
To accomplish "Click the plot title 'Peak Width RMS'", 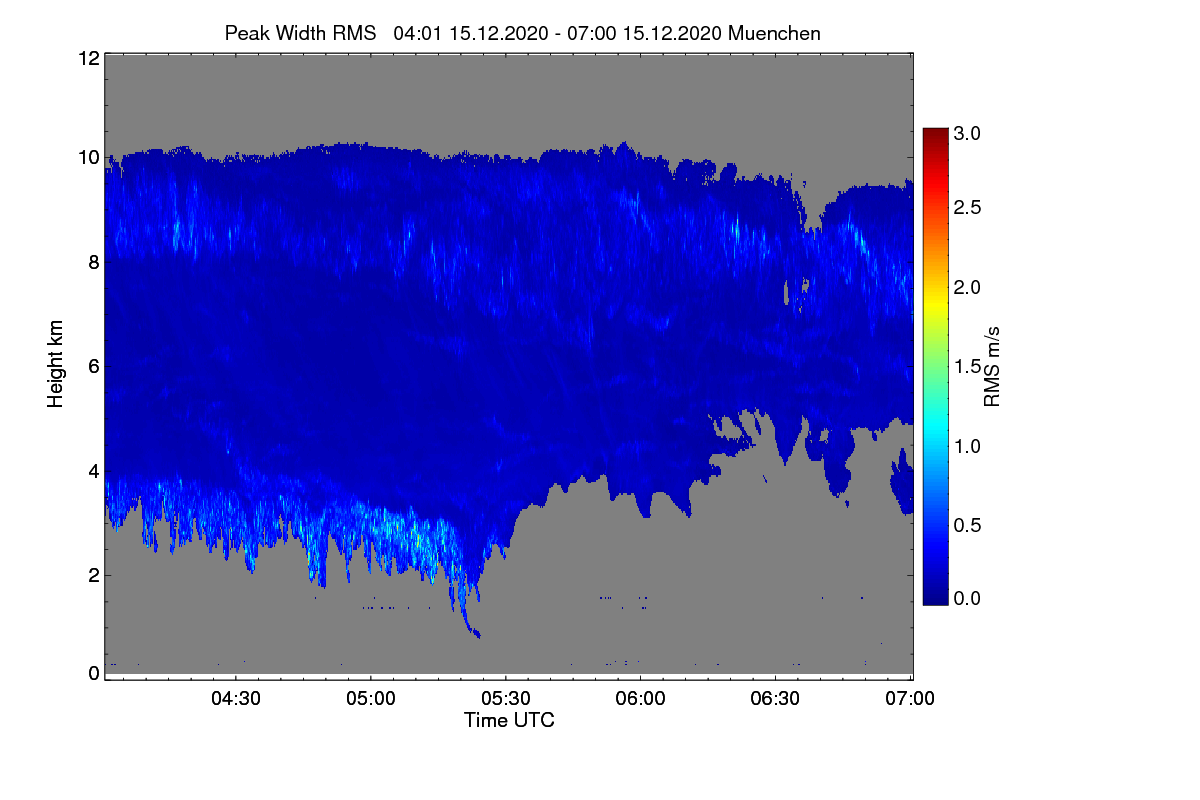I will (x=300, y=33).
